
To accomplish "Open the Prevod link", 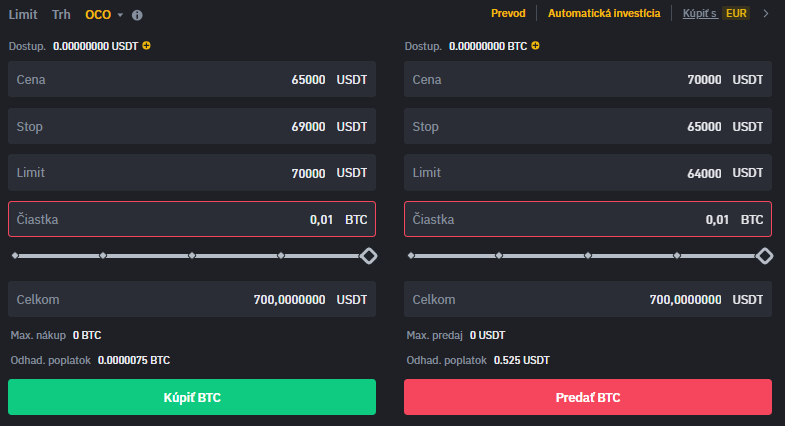I will coord(508,14).
